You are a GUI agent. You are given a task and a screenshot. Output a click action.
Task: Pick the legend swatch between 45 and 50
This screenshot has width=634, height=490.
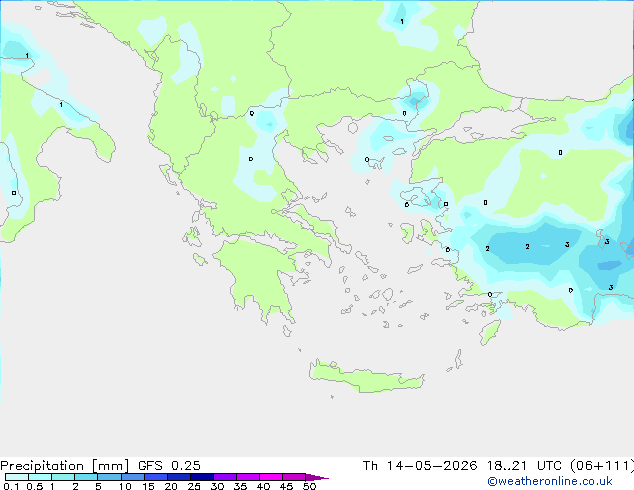pos(294,477)
